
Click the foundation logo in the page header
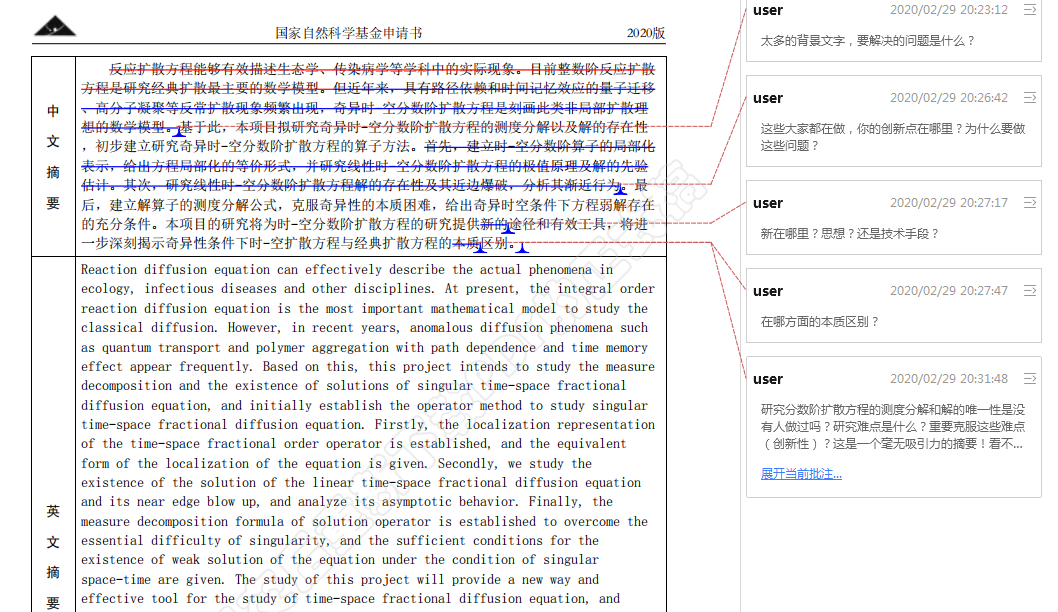click(54, 27)
